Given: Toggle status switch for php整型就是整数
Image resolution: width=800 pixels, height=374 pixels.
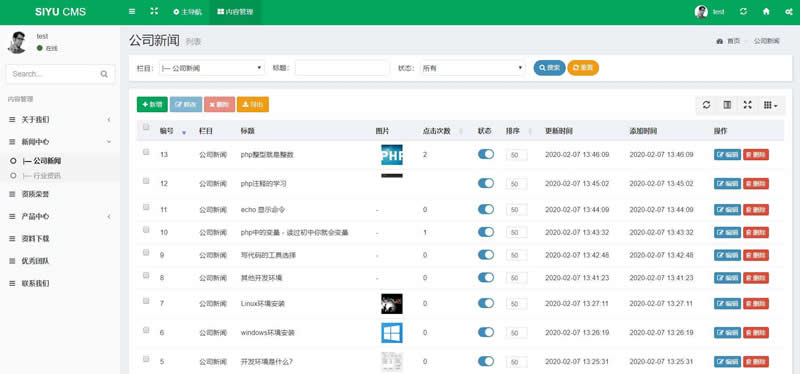Looking at the screenshot, I should click(x=486, y=154).
